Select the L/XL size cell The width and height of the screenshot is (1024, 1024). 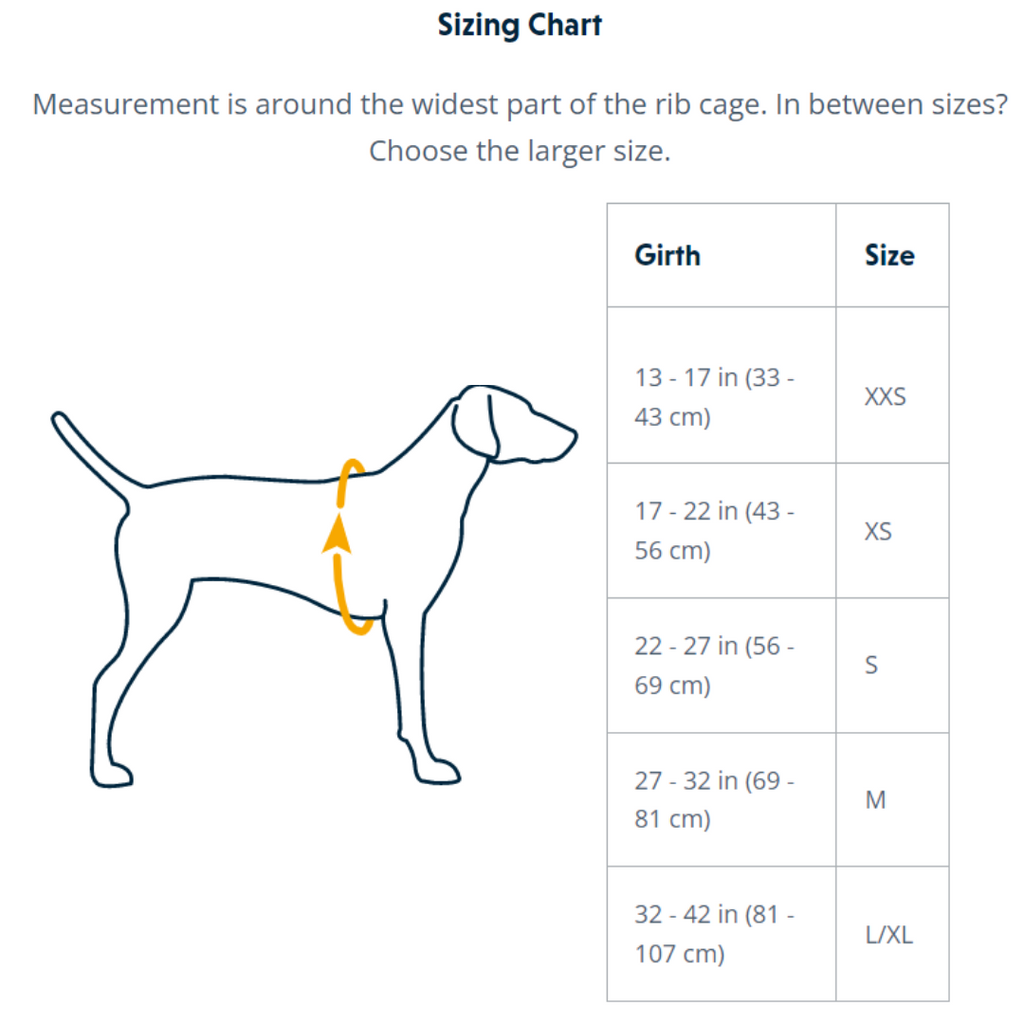click(x=889, y=935)
